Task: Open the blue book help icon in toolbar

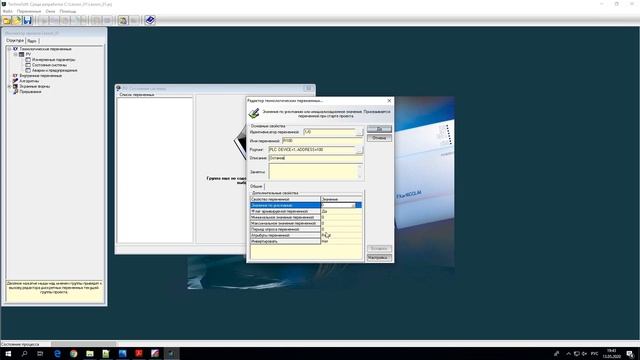Action: point(150,20)
